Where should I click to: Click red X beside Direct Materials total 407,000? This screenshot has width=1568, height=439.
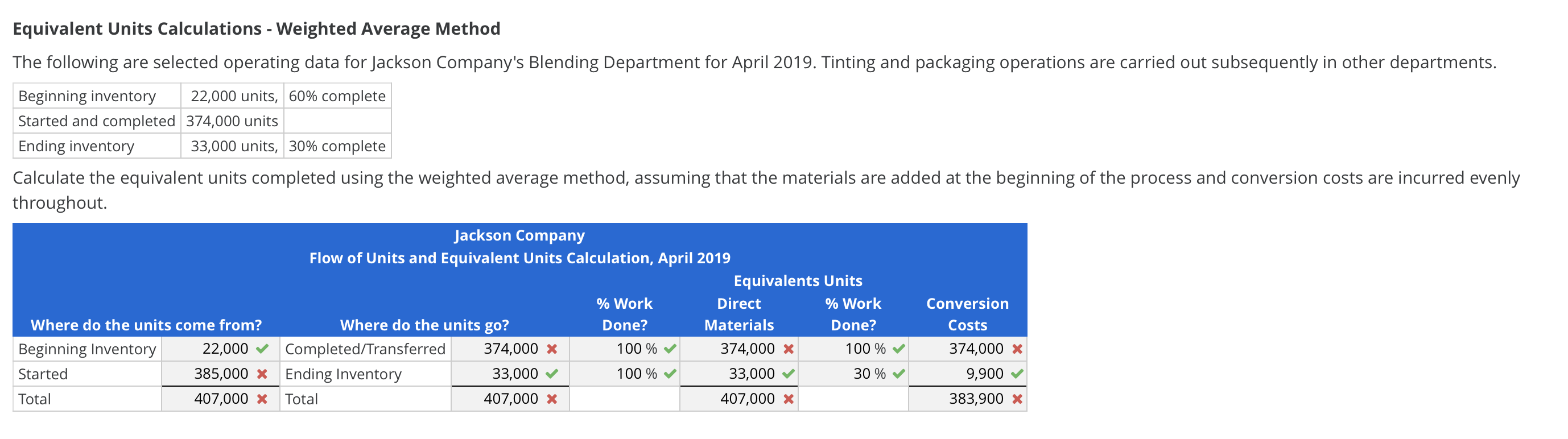point(788,399)
